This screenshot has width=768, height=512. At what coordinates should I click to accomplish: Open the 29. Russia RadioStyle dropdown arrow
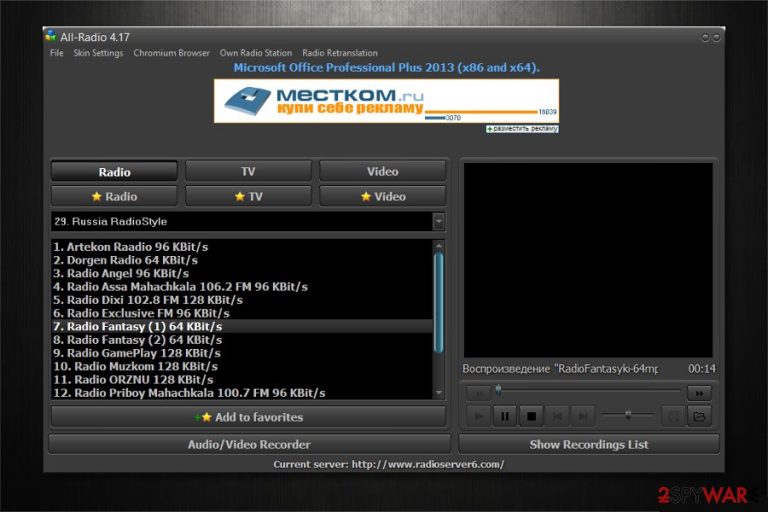pyautogui.click(x=438, y=221)
